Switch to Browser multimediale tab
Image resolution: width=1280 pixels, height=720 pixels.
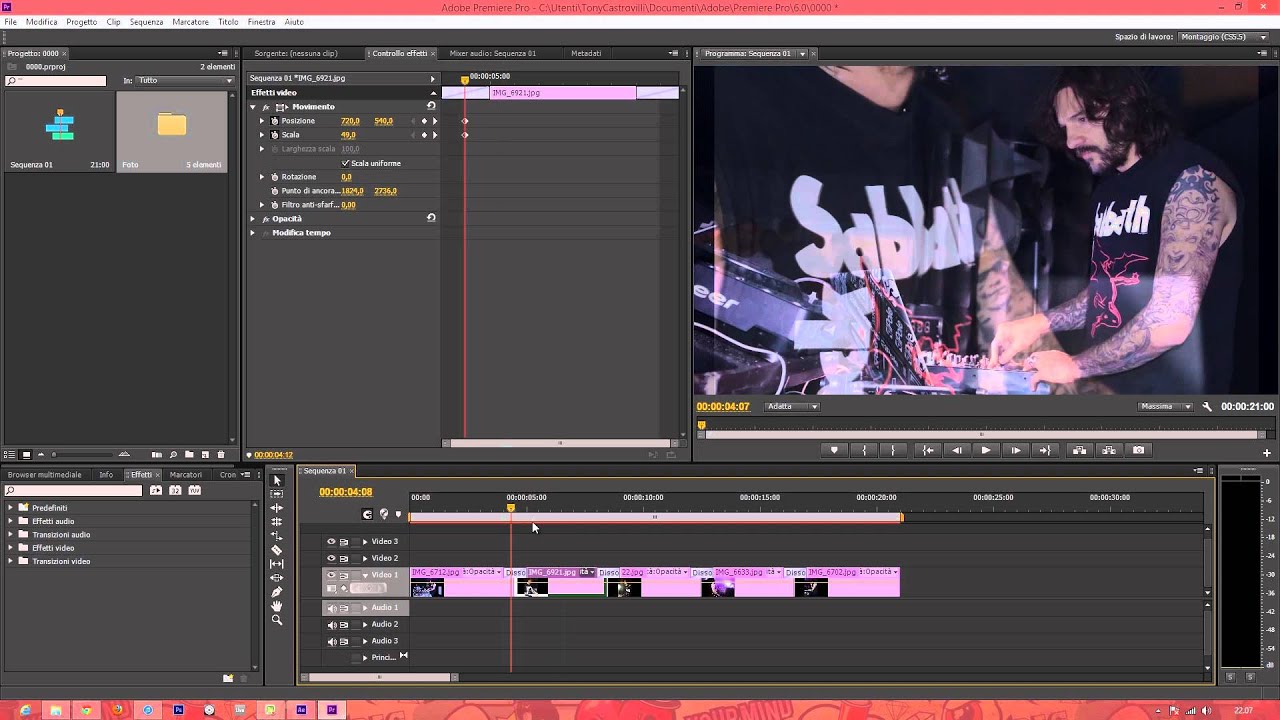coord(44,475)
